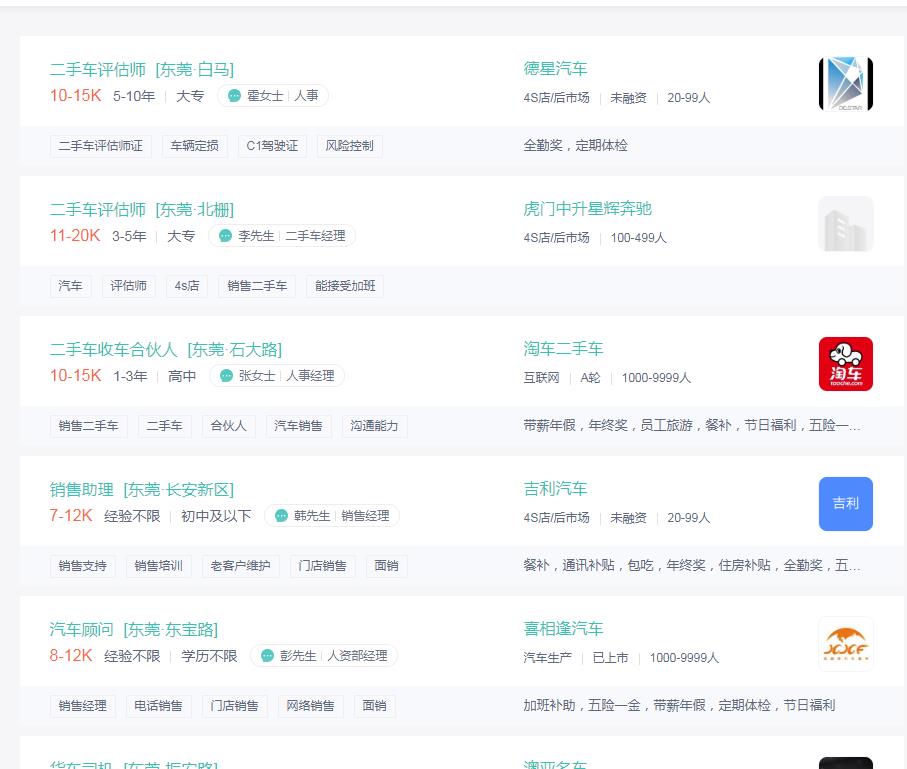Click the chat icon beside 李先生

point(226,236)
